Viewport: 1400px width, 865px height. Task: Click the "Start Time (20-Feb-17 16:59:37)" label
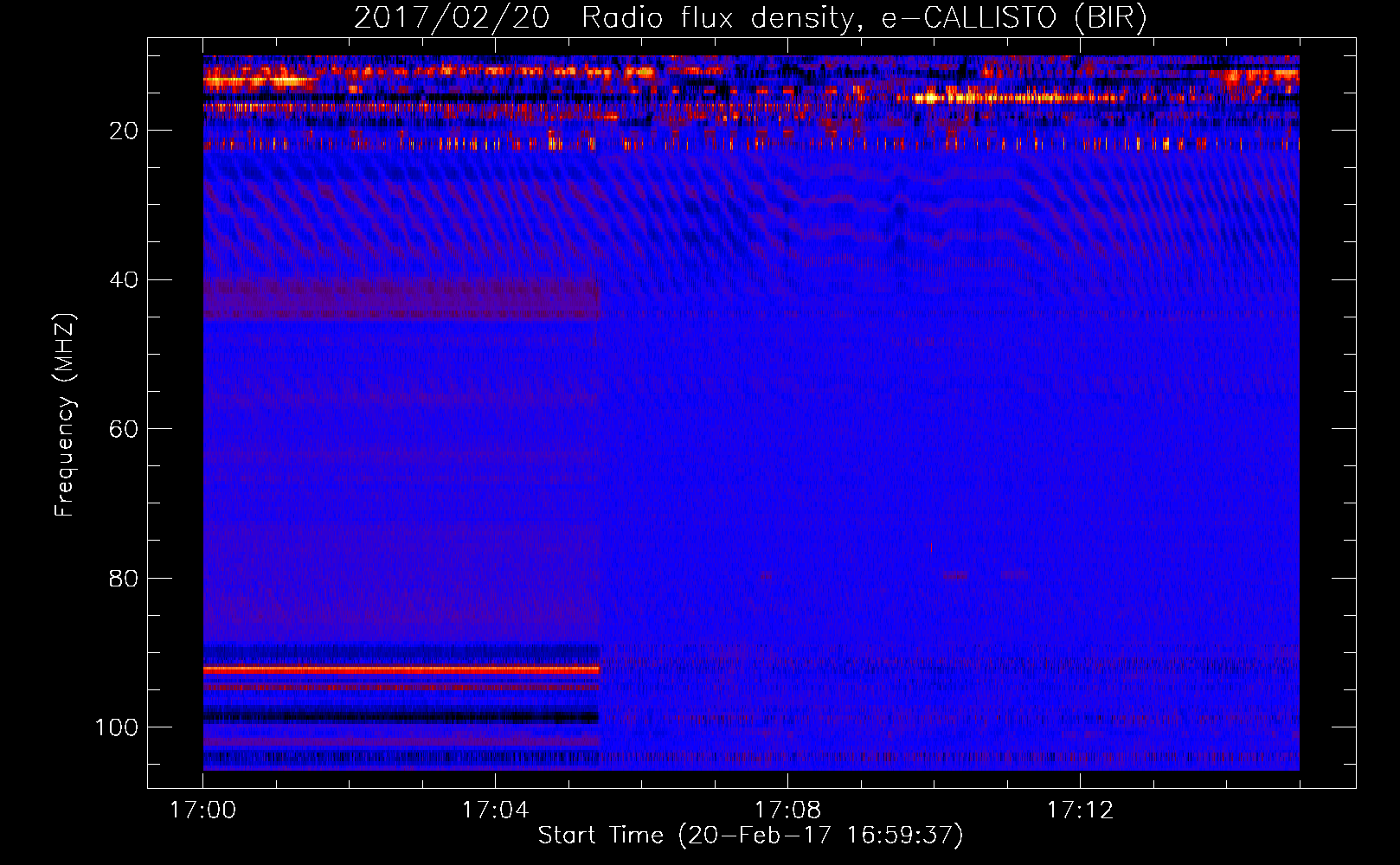point(750,835)
